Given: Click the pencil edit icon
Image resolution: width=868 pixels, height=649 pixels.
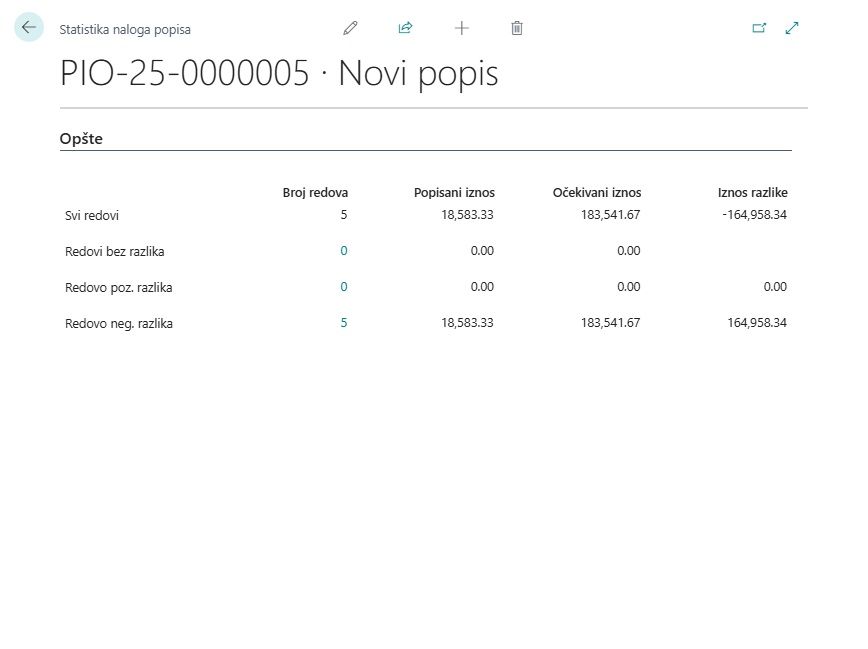Looking at the screenshot, I should (x=350, y=28).
